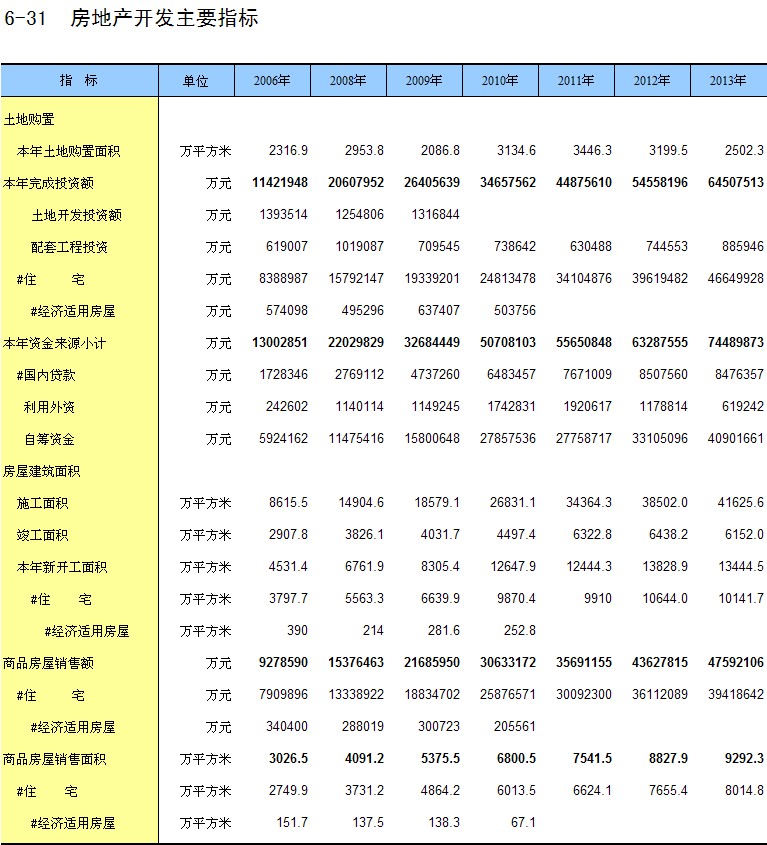Click bold value 64507513
Screen dimensions: 767x845
[x=736, y=183]
